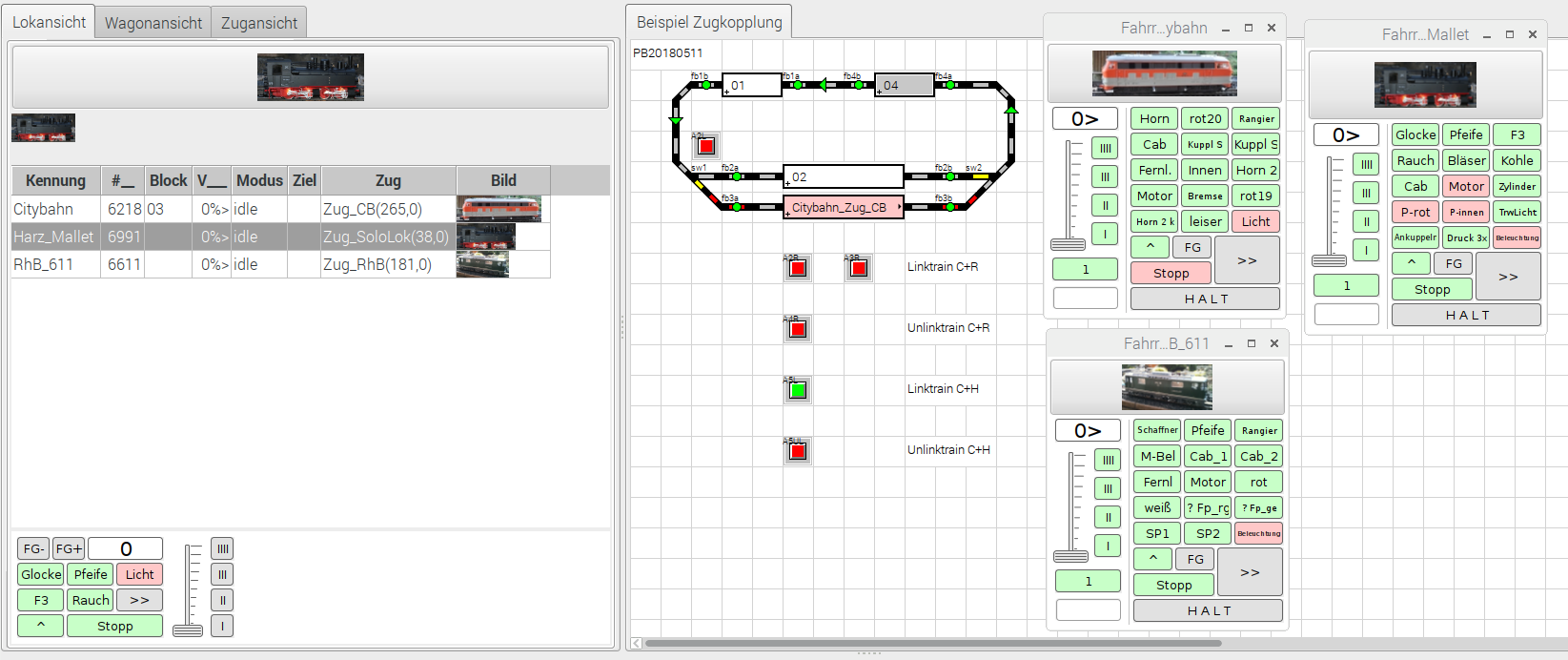Click the red button inside the track oval
Image resolution: width=1568 pixels, height=660 pixels.
click(x=705, y=146)
